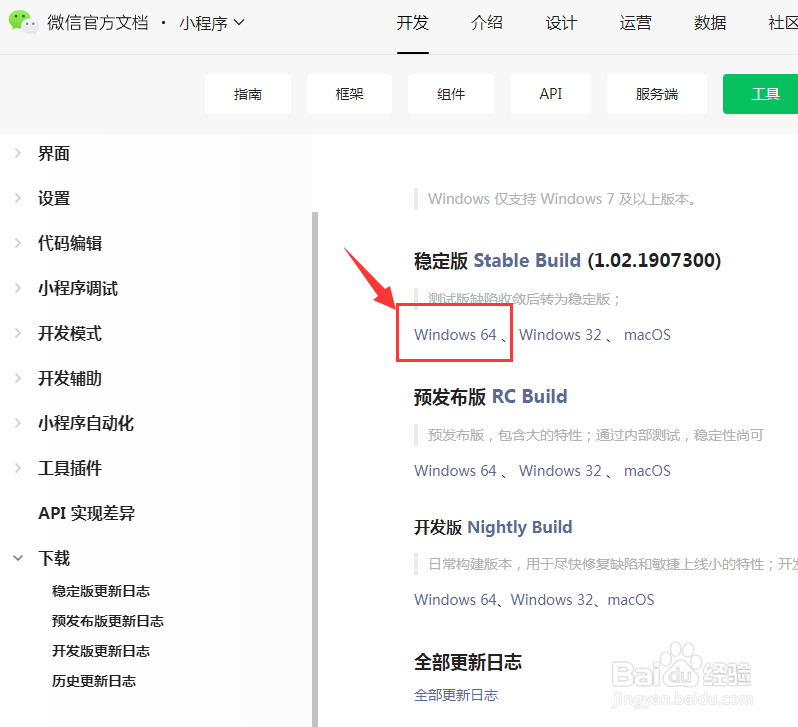Download Nightly Build Windows 32
798x727 pixels.
click(552, 600)
